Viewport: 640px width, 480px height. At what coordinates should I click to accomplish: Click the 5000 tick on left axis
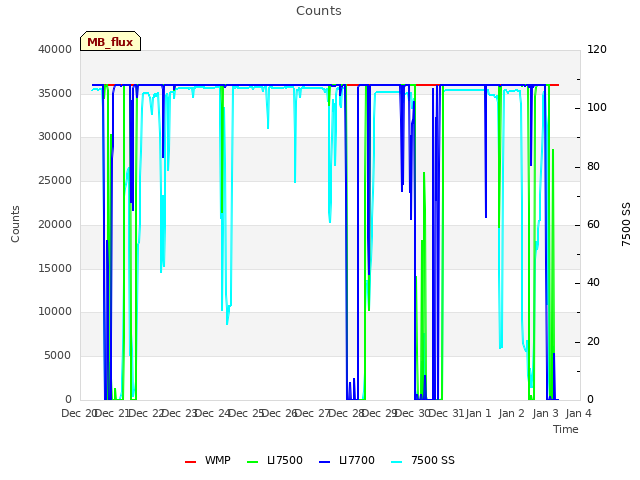(58, 356)
